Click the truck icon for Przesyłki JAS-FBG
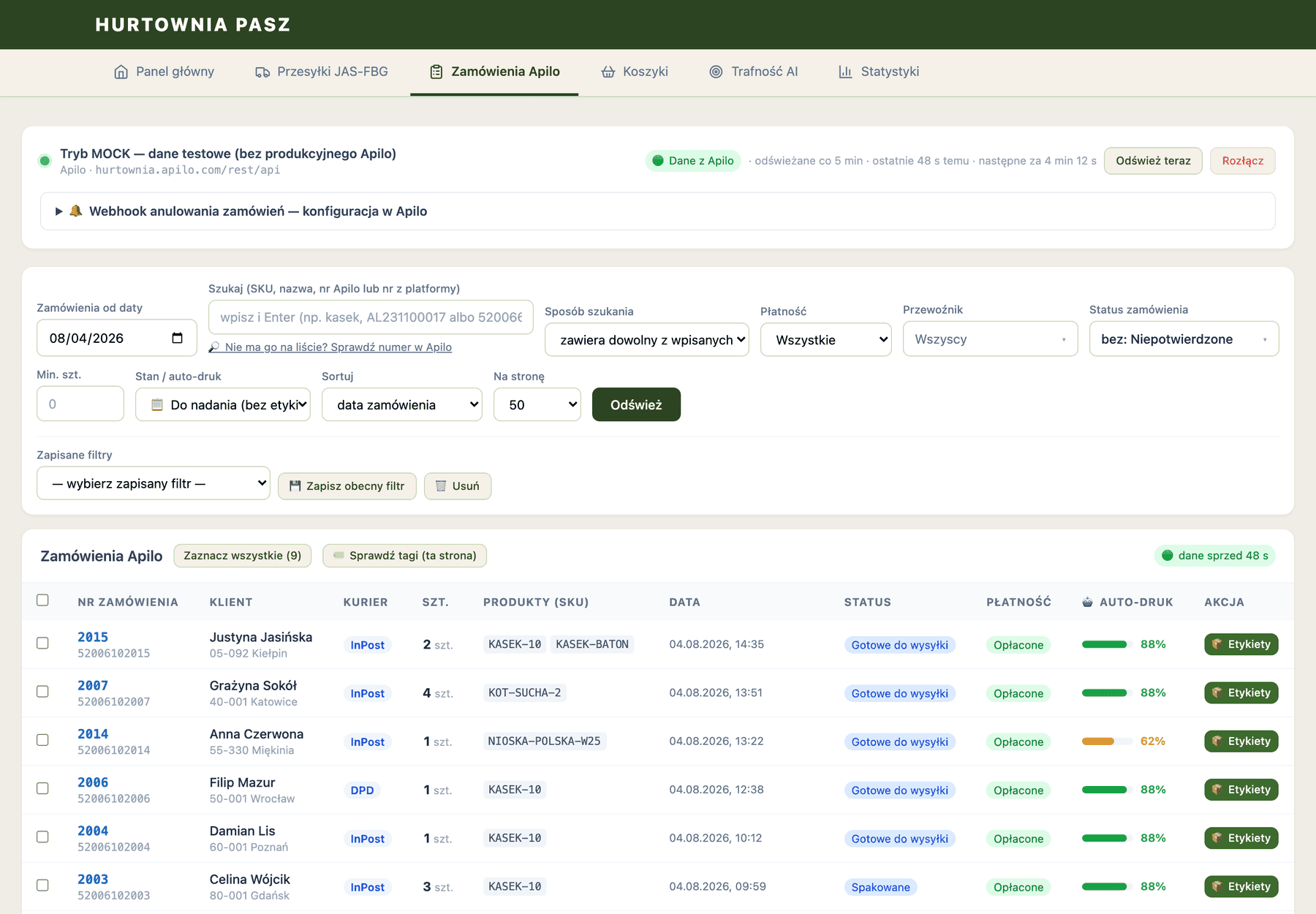1316x914 pixels. [x=262, y=72]
